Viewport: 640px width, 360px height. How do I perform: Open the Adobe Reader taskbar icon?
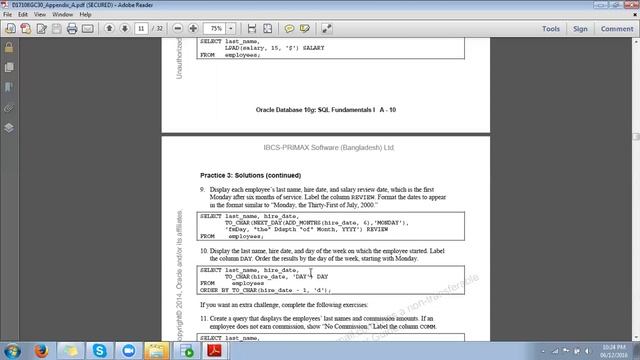pyautogui.click(x=215, y=351)
